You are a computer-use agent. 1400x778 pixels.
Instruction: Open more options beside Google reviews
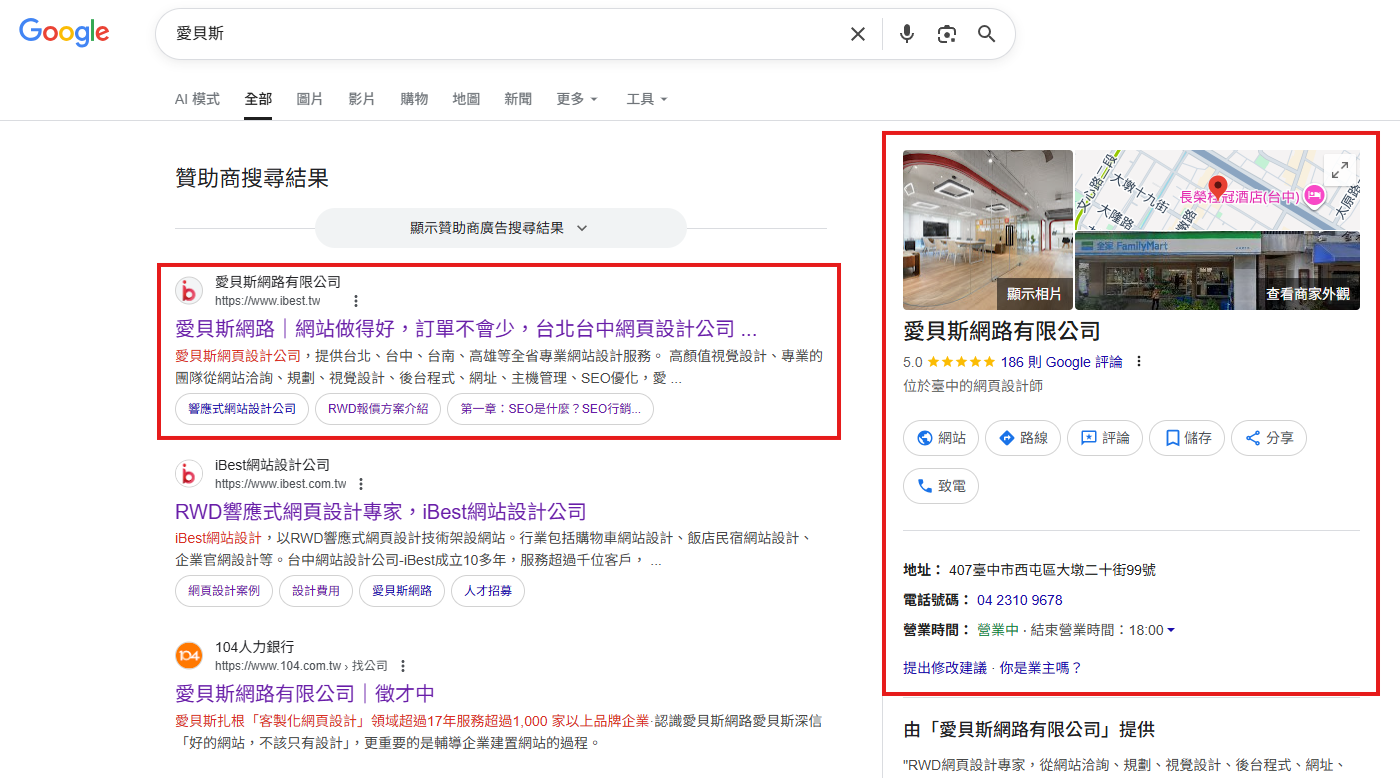(x=1138, y=362)
